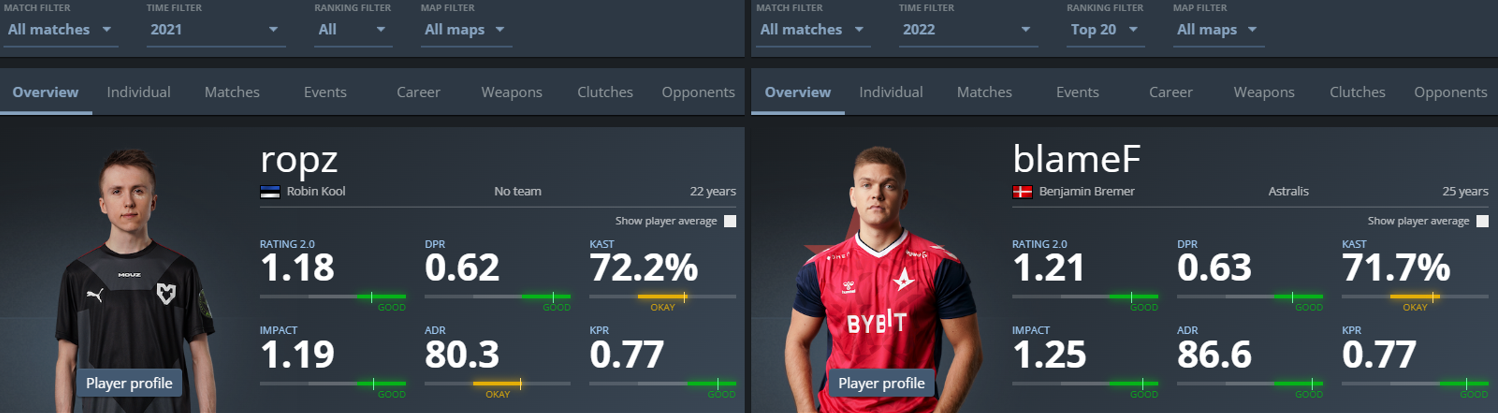Expand the Ranking Filter dropdown showing Top 20
Viewport: 1498px width, 413px height.
click(1104, 30)
